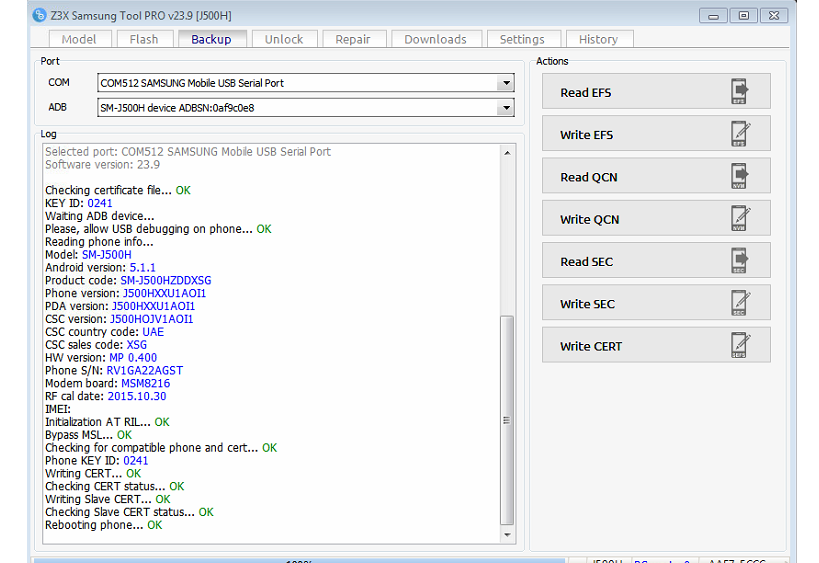Click HW version MP 0.400 value
The height and width of the screenshot is (563, 819).
[x=133, y=357]
